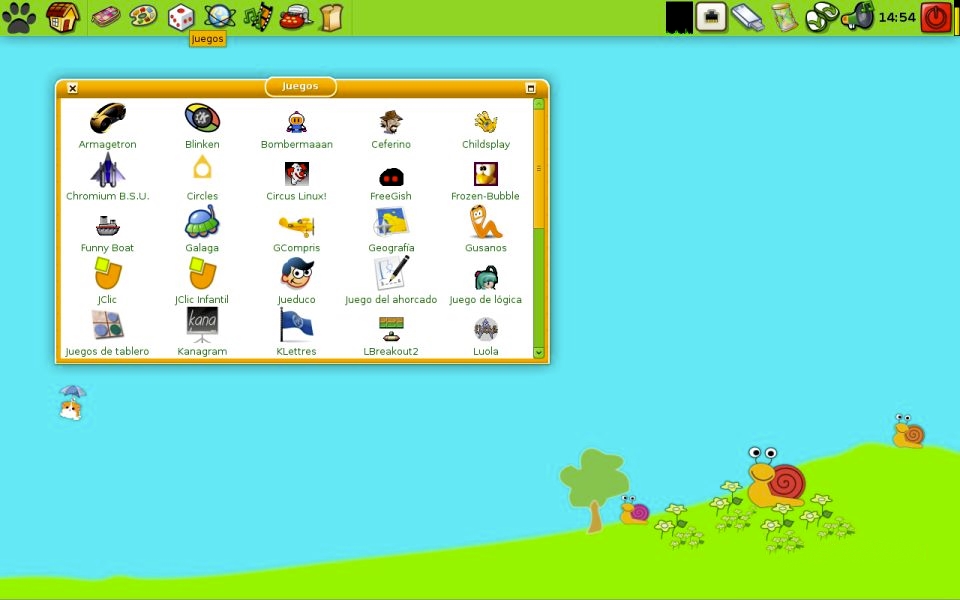Image resolution: width=960 pixels, height=600 pixels.
Task: Launch the Circles game
Action: point(202,167)
